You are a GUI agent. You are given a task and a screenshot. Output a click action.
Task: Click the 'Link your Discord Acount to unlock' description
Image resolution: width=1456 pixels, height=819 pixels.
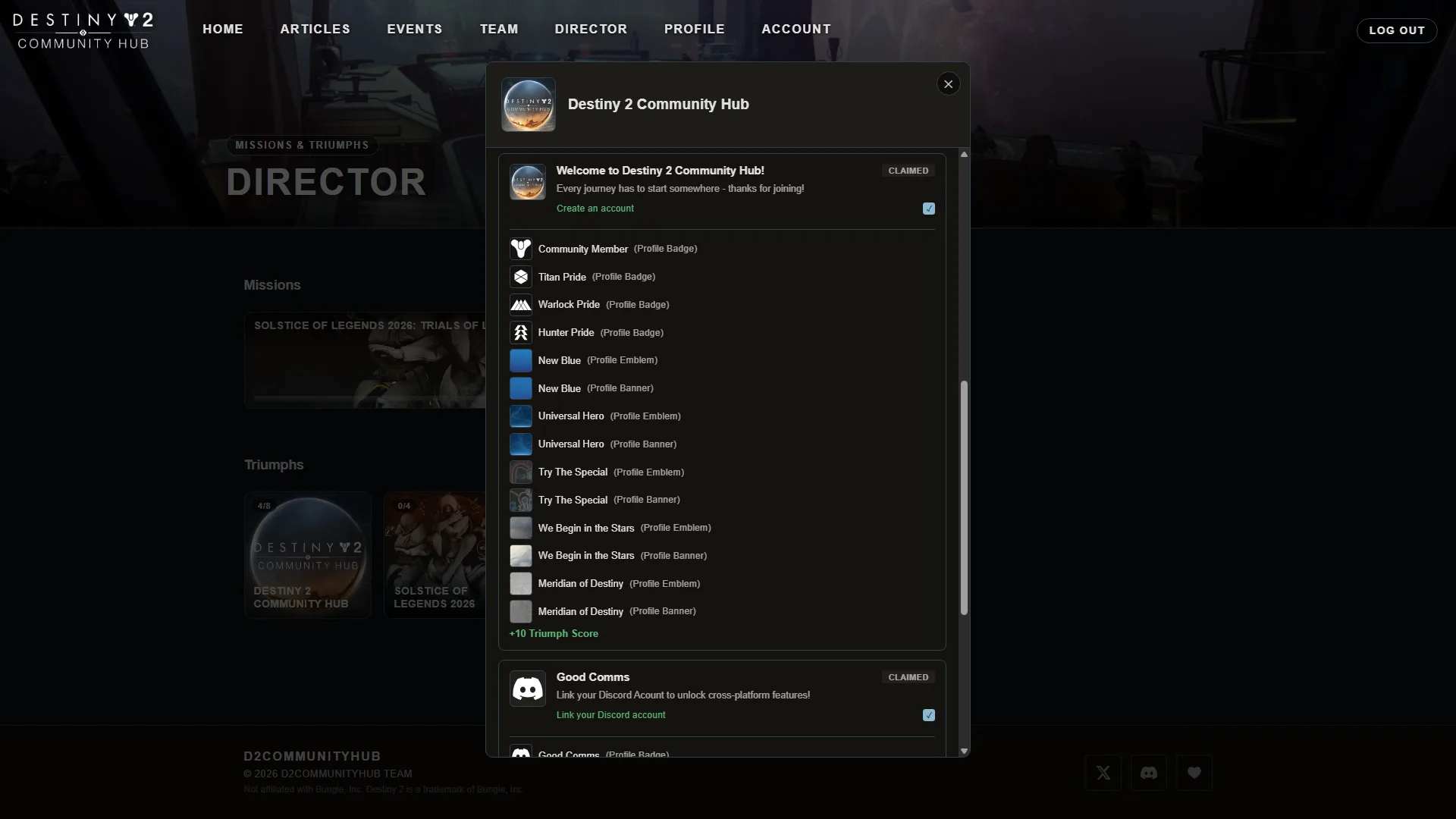pos(683,695)
